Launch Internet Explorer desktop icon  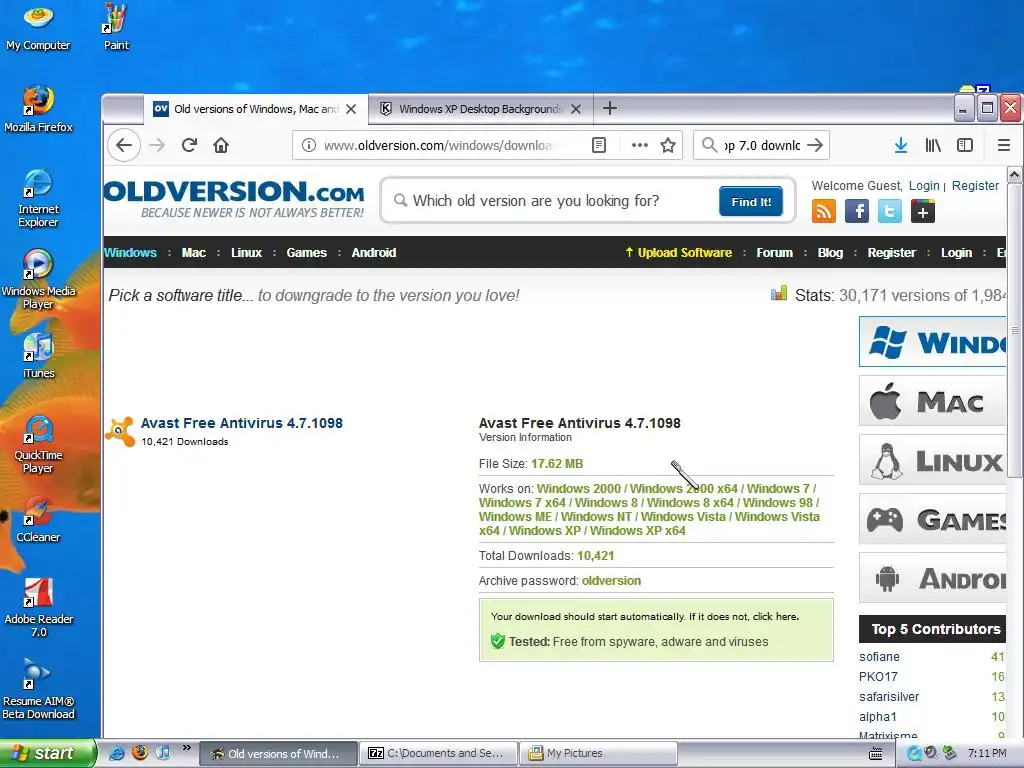click(x=38, y=198)
